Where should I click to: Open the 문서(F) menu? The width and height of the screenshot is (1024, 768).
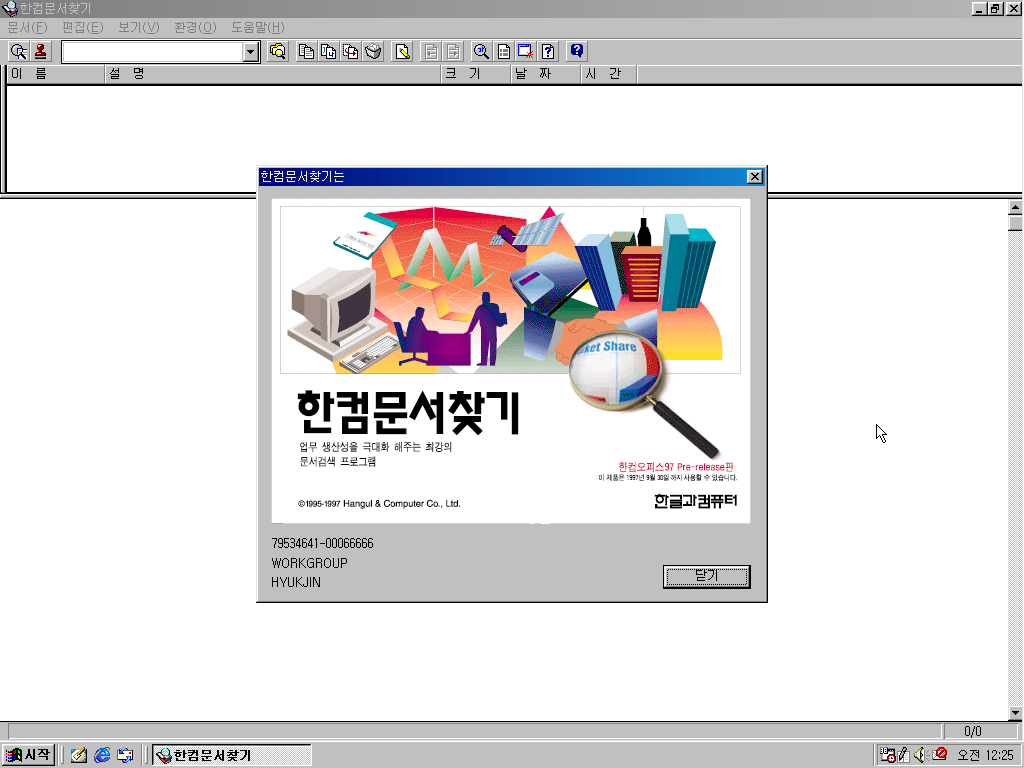(x=27, y=27)
